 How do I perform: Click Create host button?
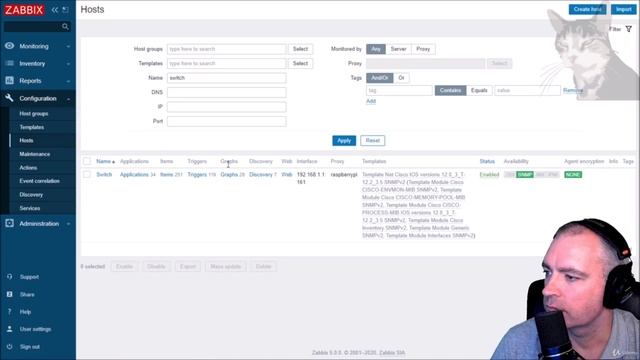point(587,9)
